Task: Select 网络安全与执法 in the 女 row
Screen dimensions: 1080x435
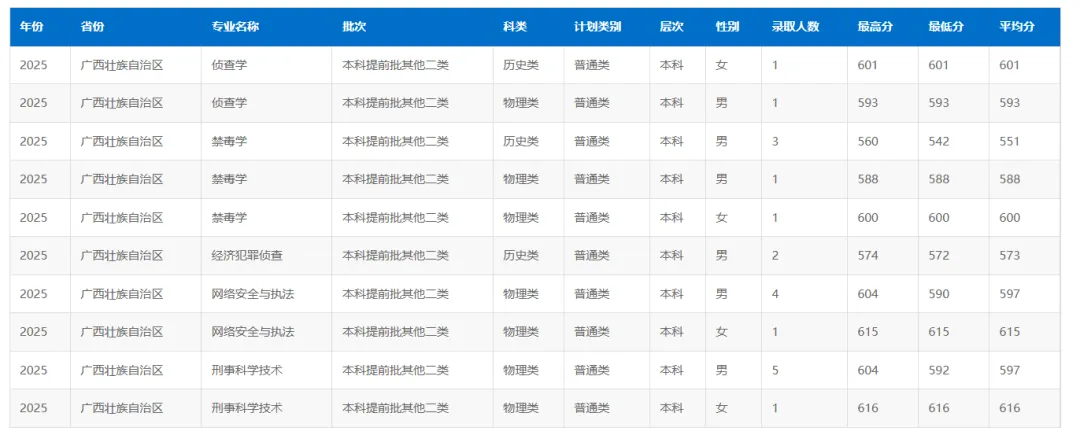Action: tap(253, 332)
